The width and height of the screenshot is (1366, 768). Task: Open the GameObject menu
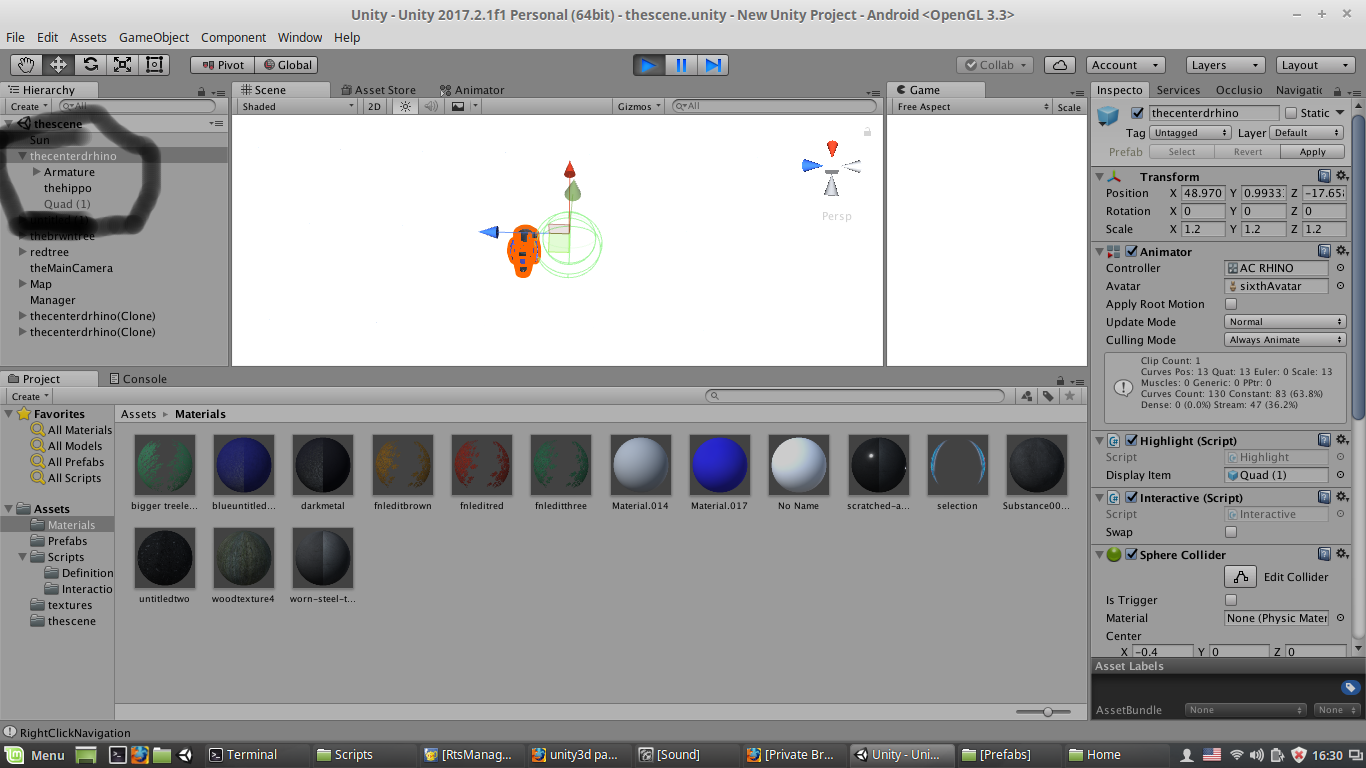coord(154,37)
